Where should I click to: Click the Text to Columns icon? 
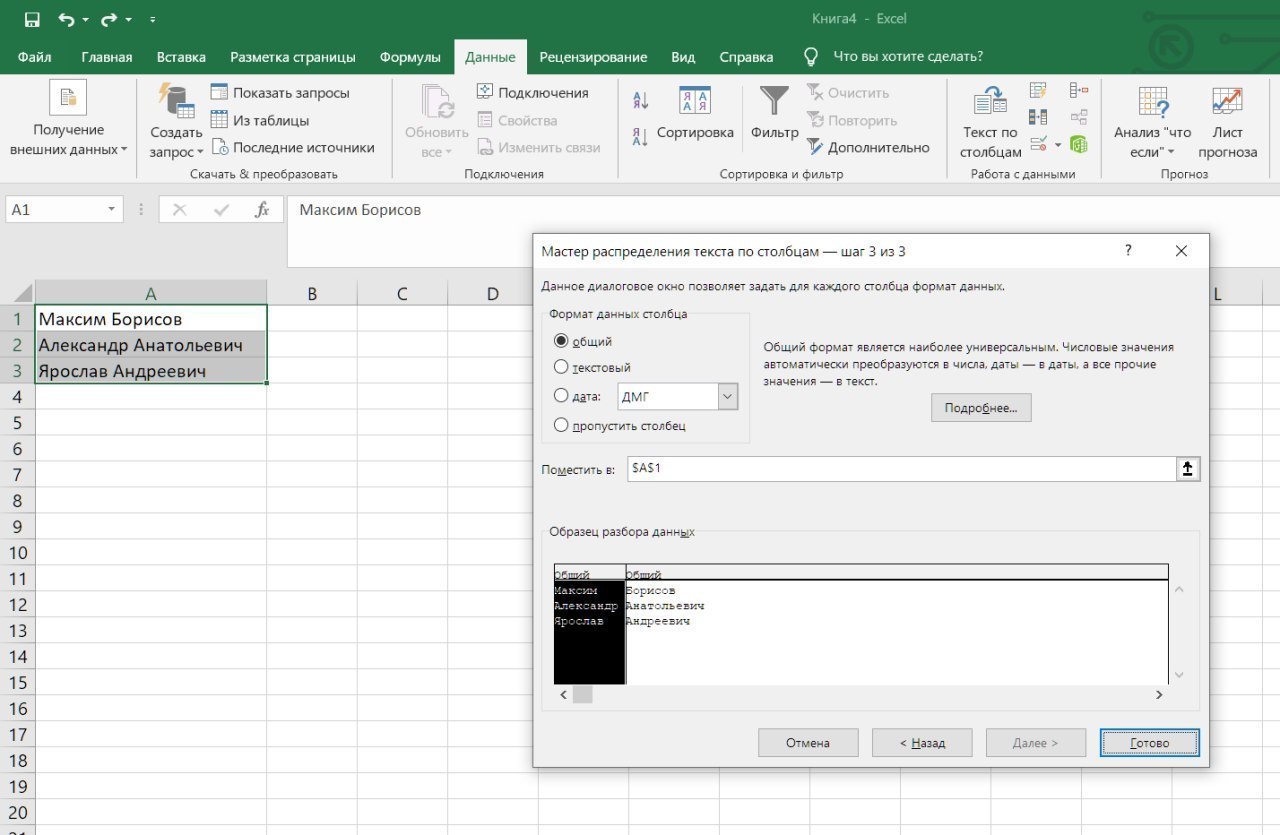click(990, 102)
